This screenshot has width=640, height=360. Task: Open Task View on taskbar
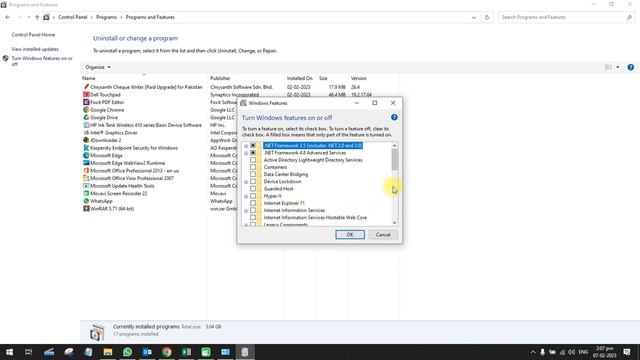click(29, 352)
